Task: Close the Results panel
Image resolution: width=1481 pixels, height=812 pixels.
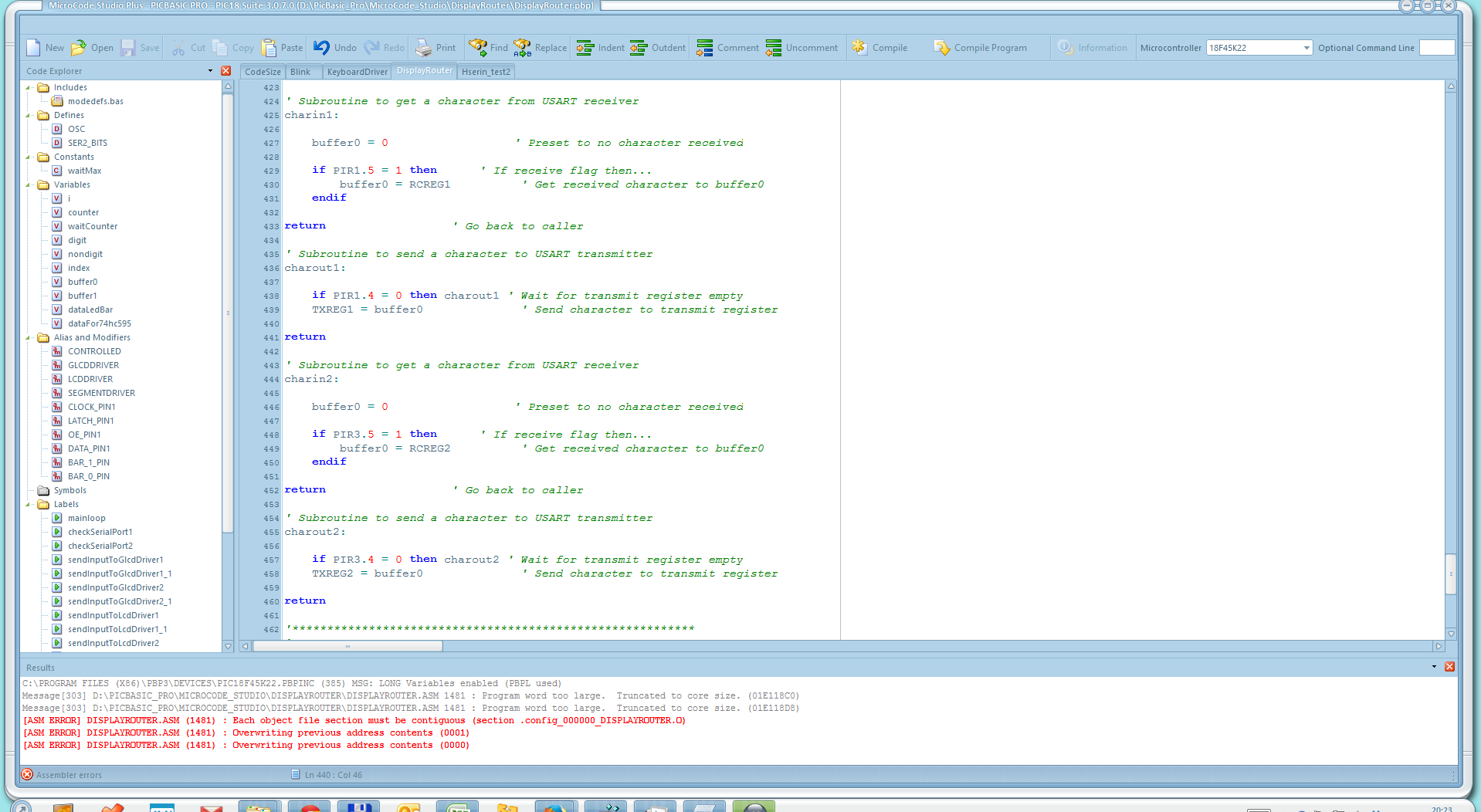Action: [x=1449, y=667]
